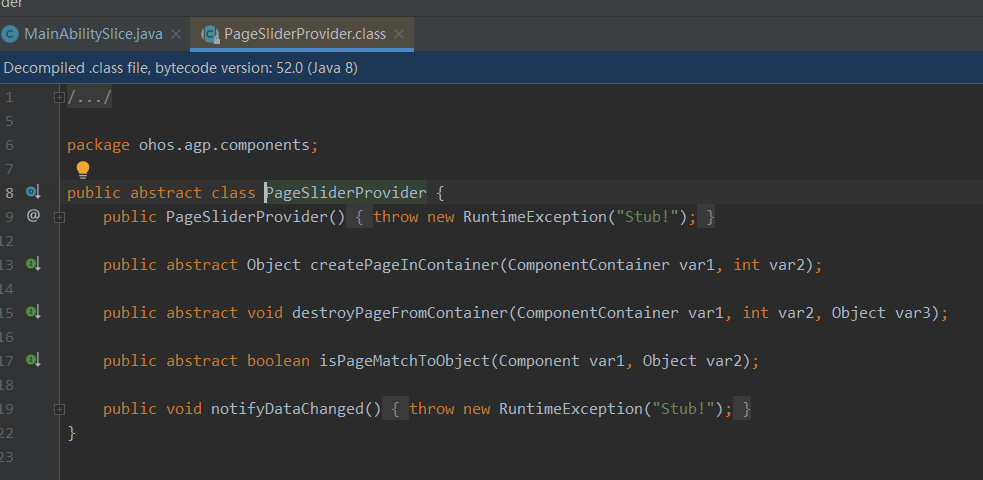The height and width of the screenshot is (480, 983).
Task: Click the createPageInContainer method name
Action: (x=404, y=265)
